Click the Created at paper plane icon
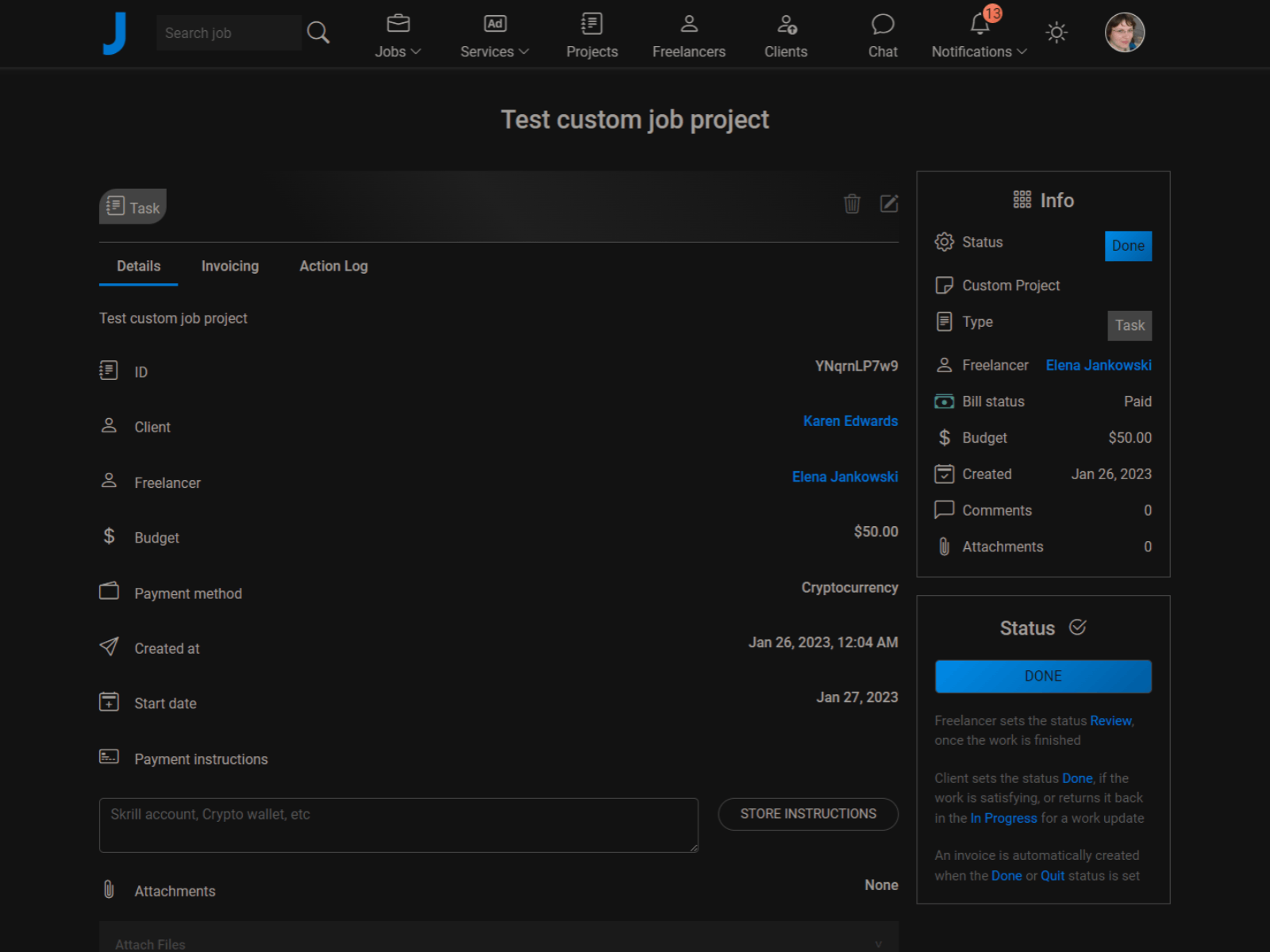 pos(109,647)
